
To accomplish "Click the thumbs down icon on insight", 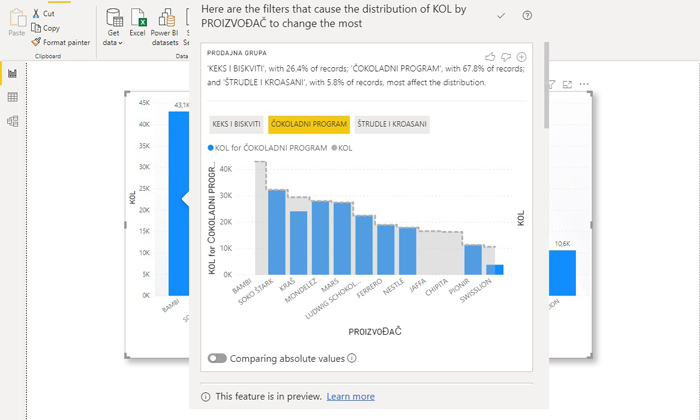I will [x=506, y=57].
